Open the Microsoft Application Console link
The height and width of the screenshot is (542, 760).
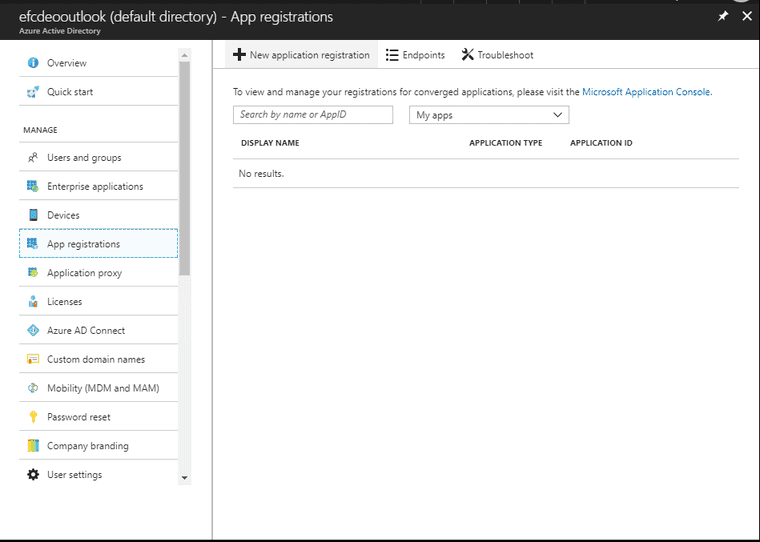click(646, 92)
